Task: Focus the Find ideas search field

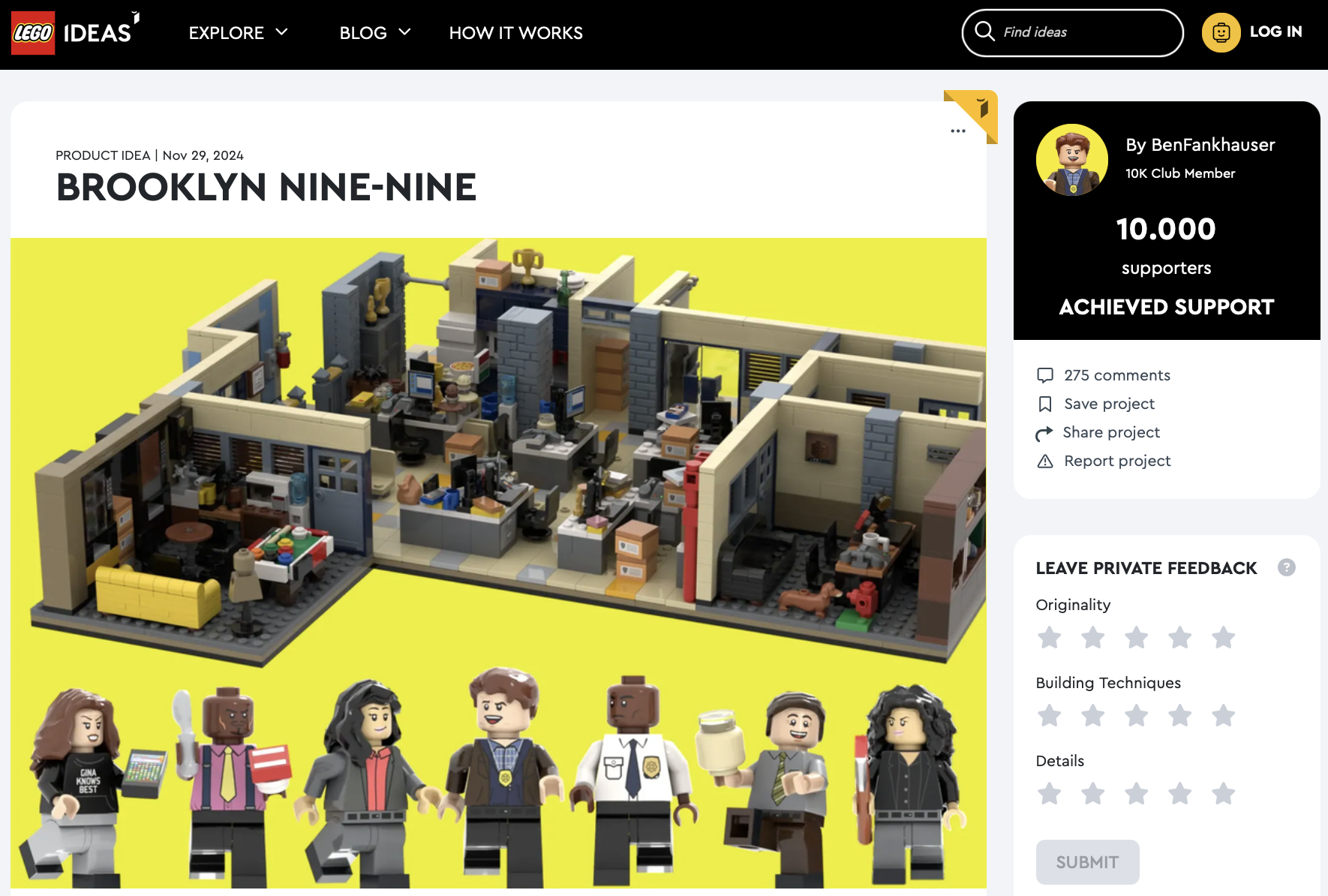Action: click(1073, 32)
